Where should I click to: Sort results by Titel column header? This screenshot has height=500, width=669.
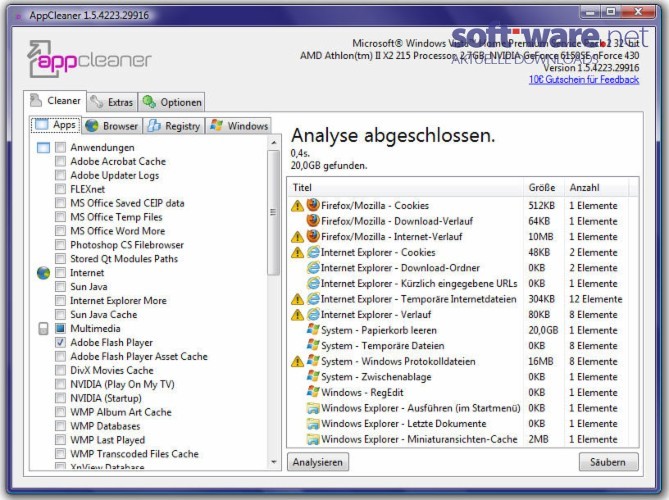coord(405,187)
